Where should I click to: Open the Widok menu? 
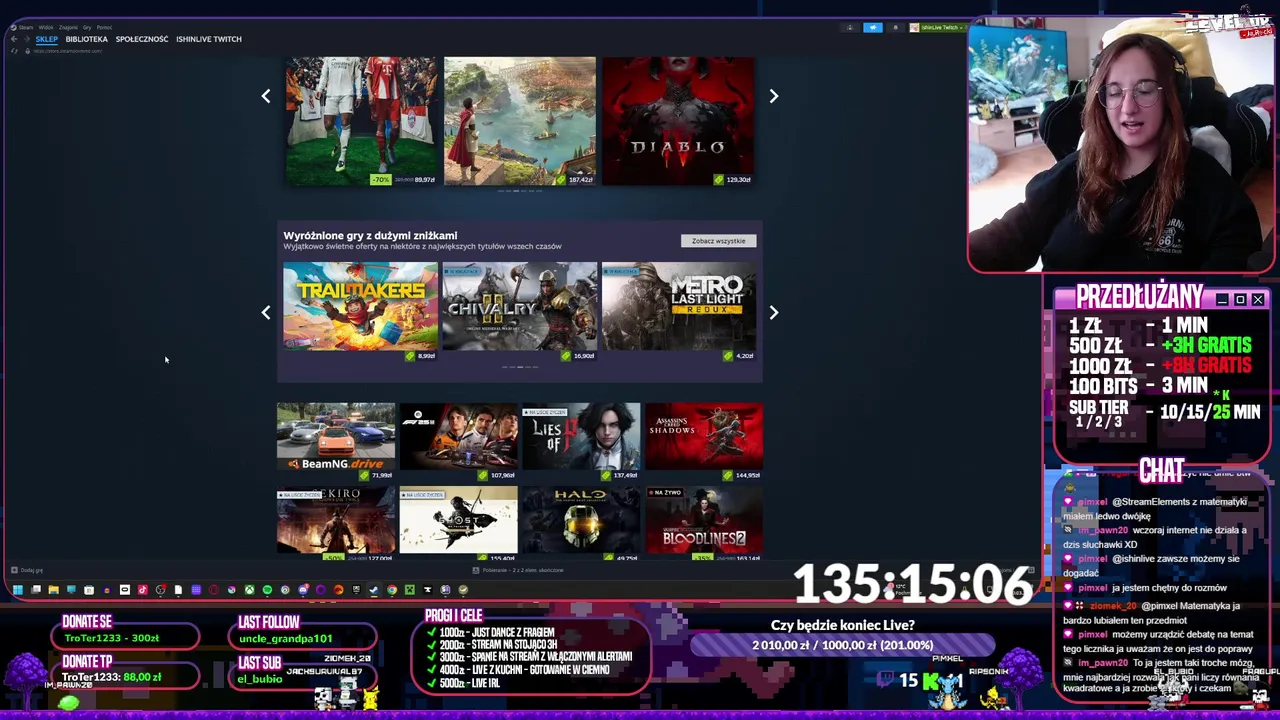click(46, 27)
